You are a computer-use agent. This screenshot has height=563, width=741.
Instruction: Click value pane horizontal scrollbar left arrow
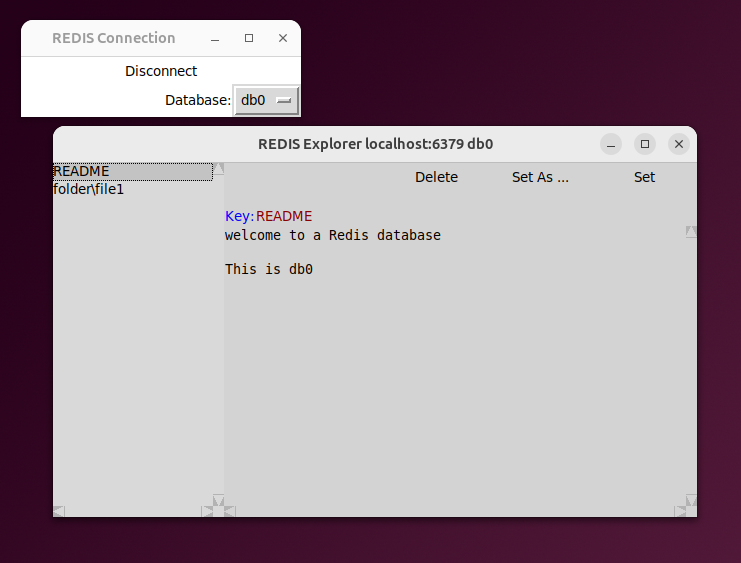[230, 511]
